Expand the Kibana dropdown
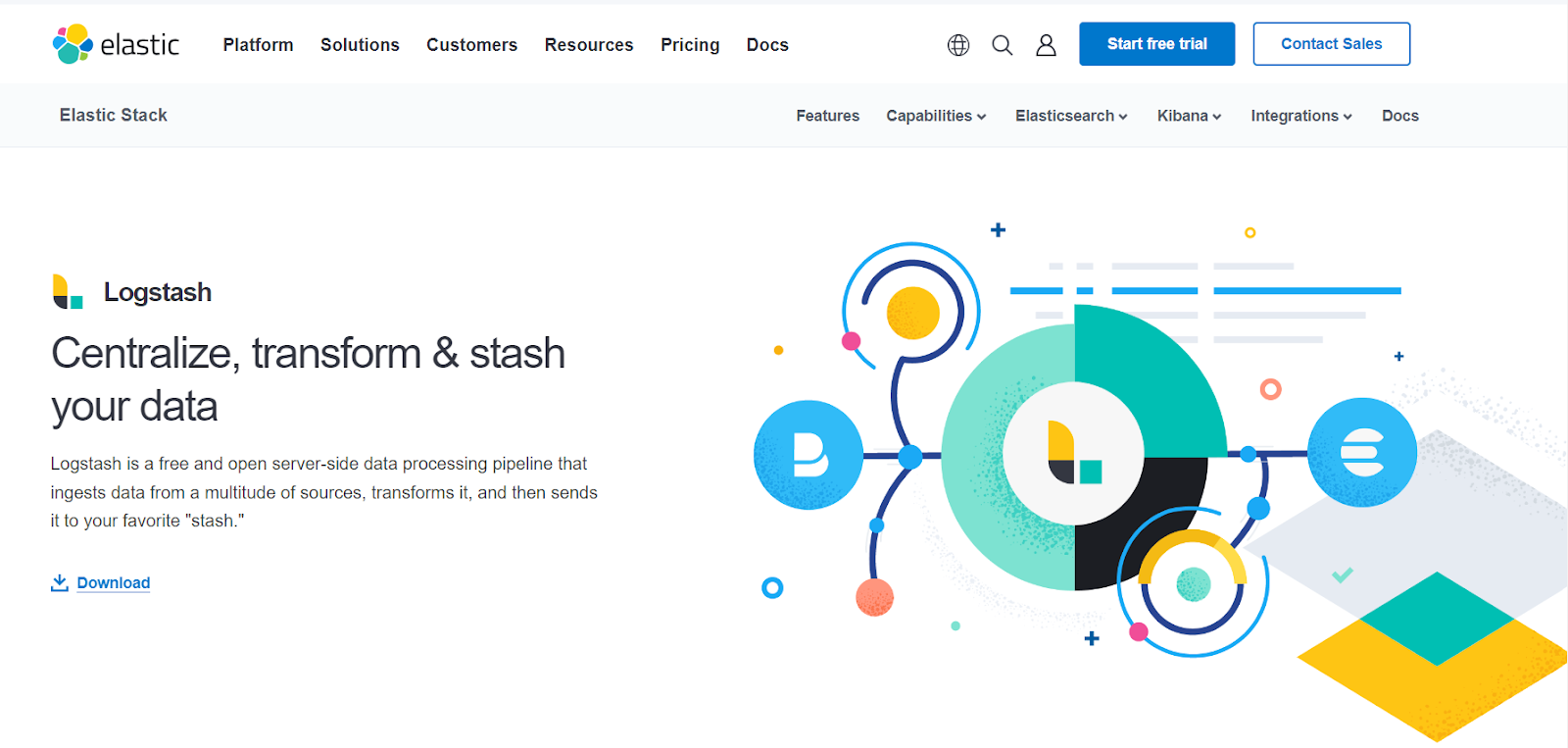The width and height of the screenshot is (1568, 748). (1189, 116)
